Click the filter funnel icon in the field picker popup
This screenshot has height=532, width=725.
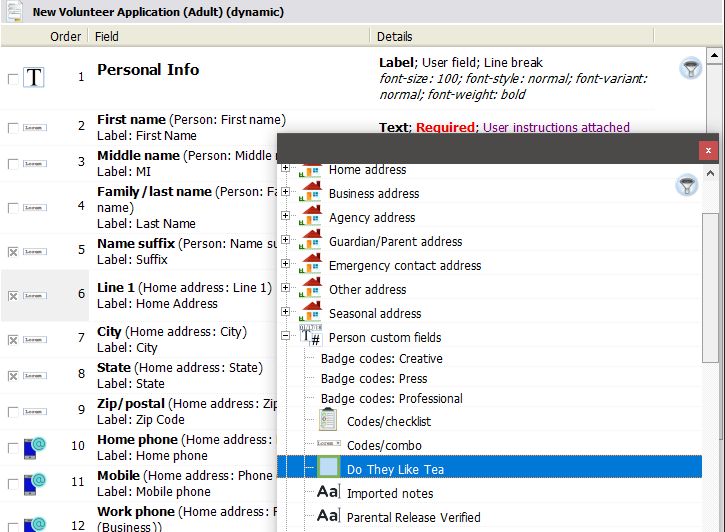click(686, 185)
